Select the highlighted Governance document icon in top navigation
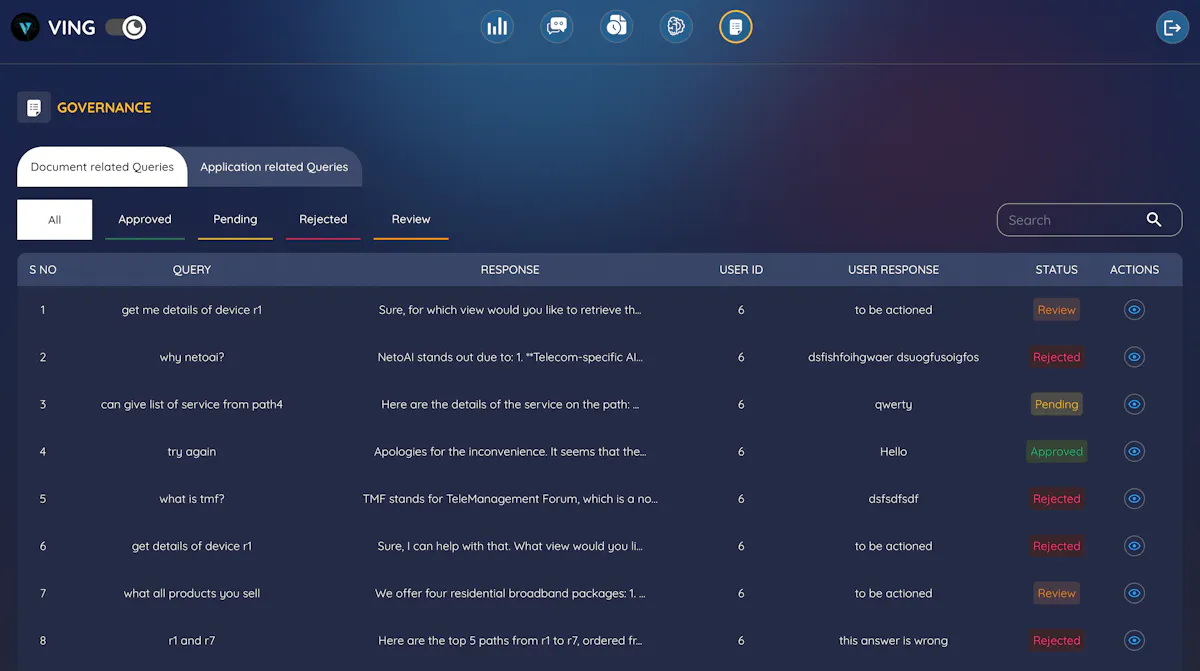This screenshot has height=671, width=1200. (736, 27)
